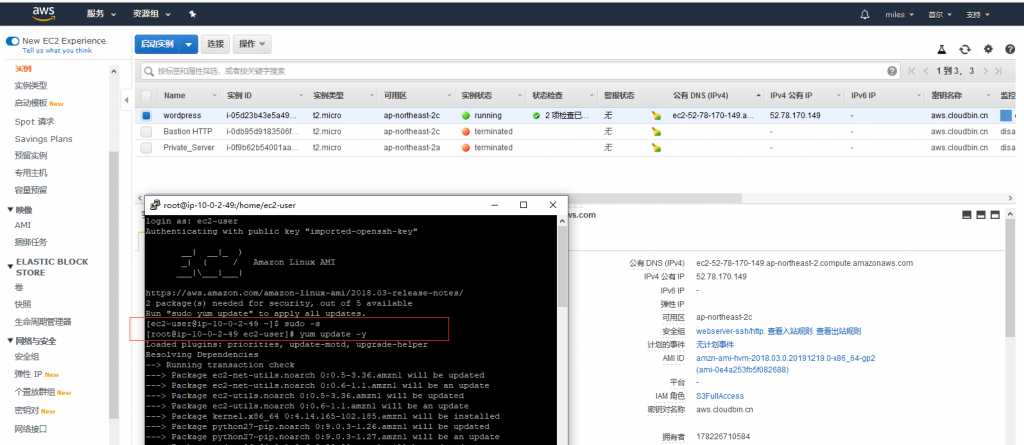The width and height of the screenshot is (1024, 445).
Task: Open table settings gear icon
Action: 988,49
